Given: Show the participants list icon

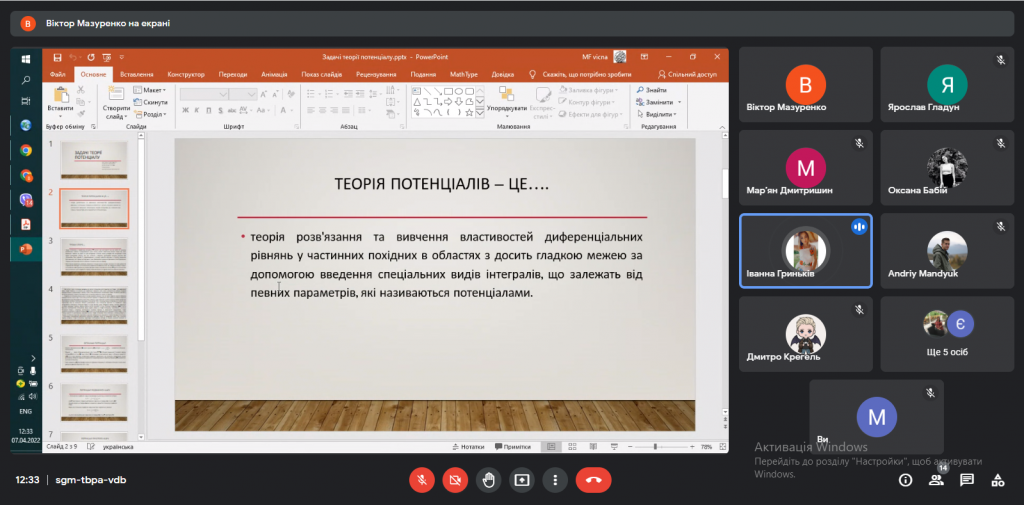Looking at the screenshot, I should (936, 480).
